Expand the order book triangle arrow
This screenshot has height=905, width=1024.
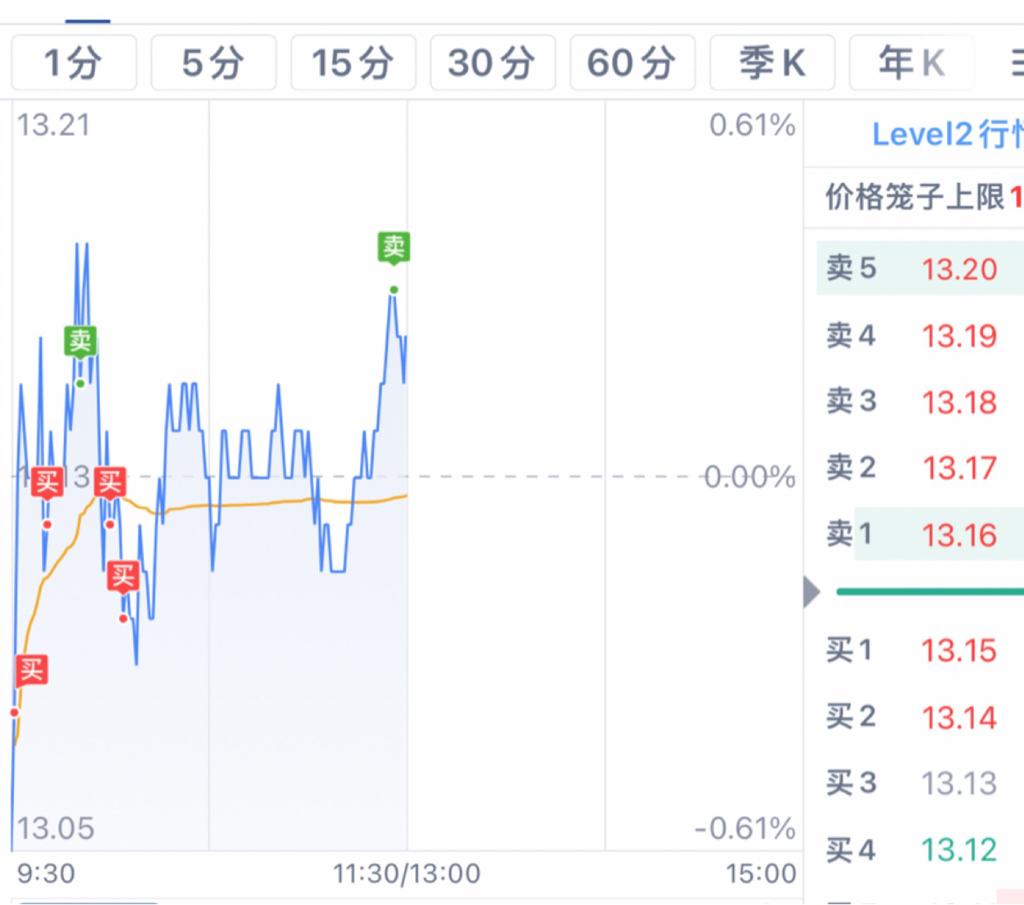[811, 592]
